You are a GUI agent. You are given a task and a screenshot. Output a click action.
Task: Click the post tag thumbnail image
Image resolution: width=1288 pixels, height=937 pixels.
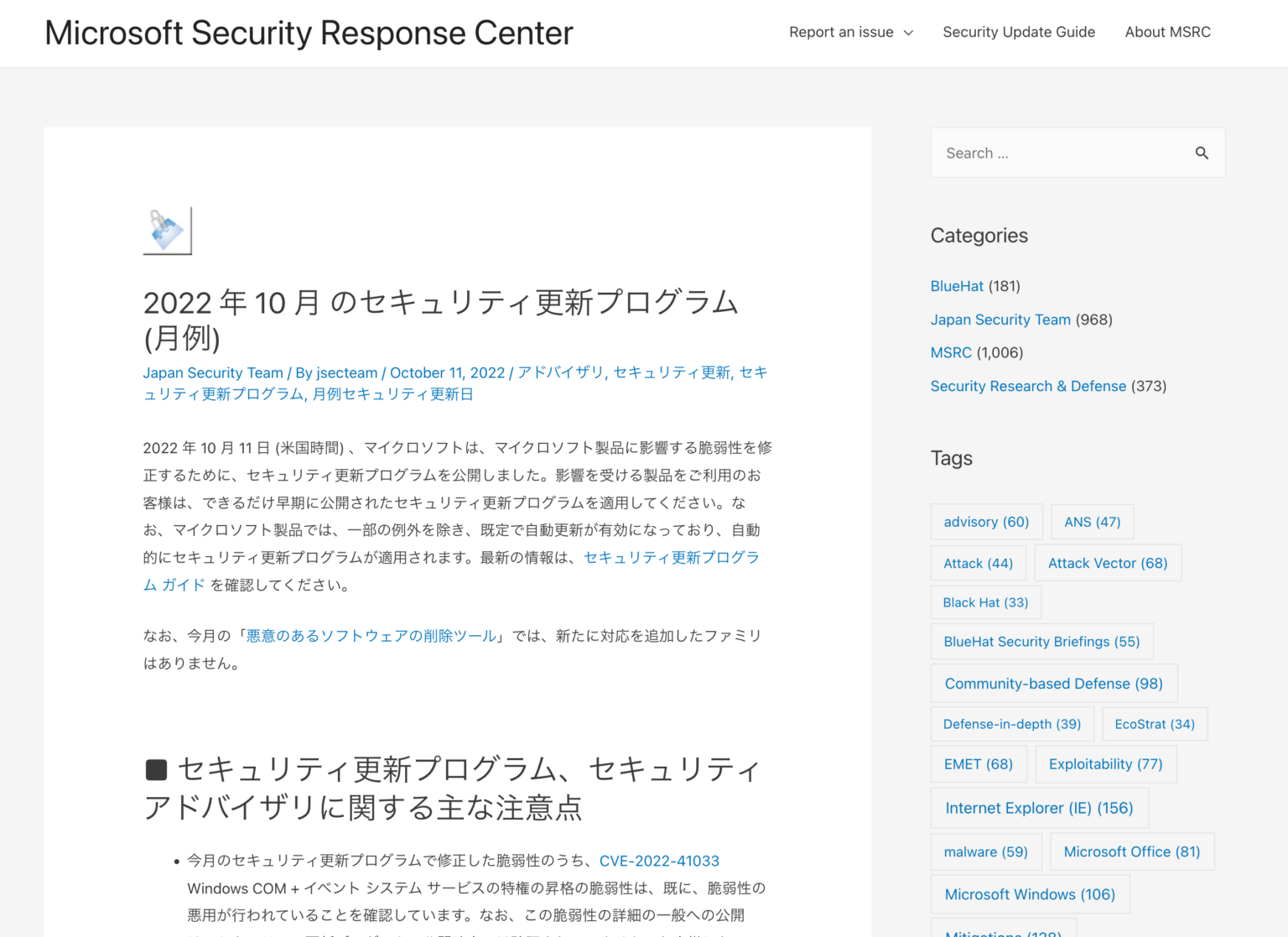tap(168, 231)
